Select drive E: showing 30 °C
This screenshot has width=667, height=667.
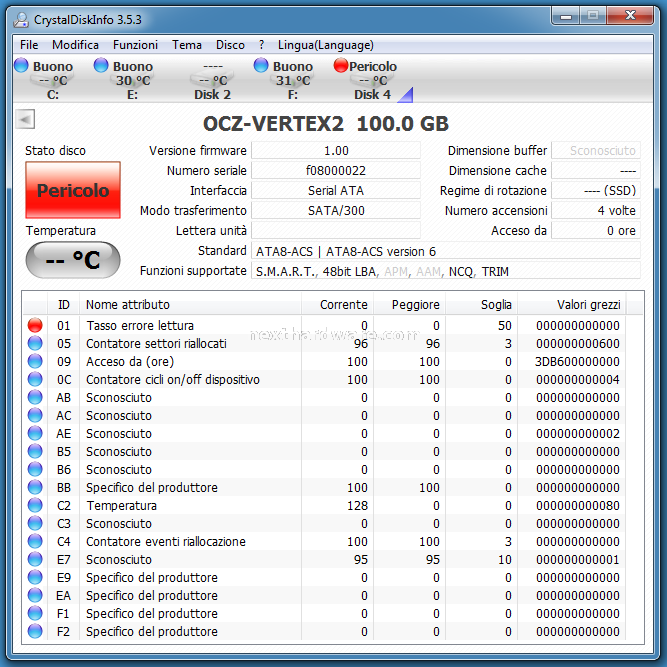pos(128,80)
